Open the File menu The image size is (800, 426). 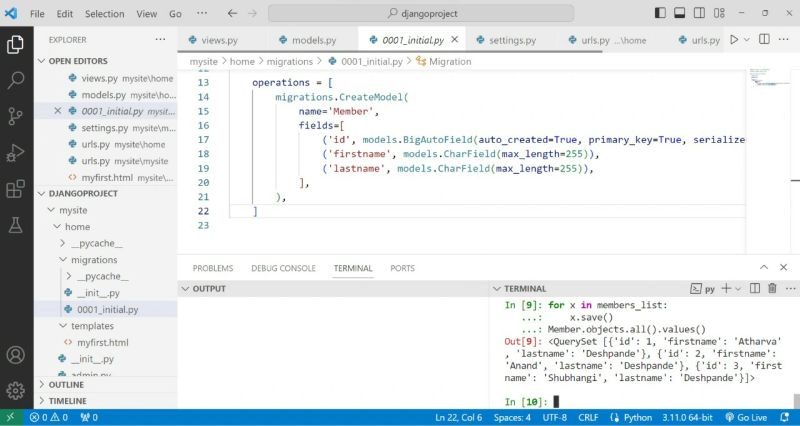[x=37, y=14]
